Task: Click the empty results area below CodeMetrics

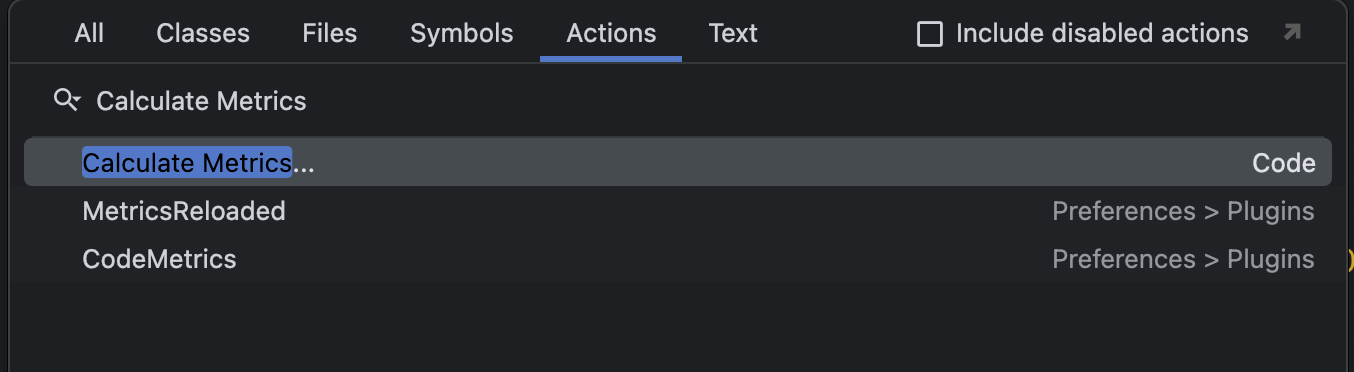Action: click(x=677, y=327)
